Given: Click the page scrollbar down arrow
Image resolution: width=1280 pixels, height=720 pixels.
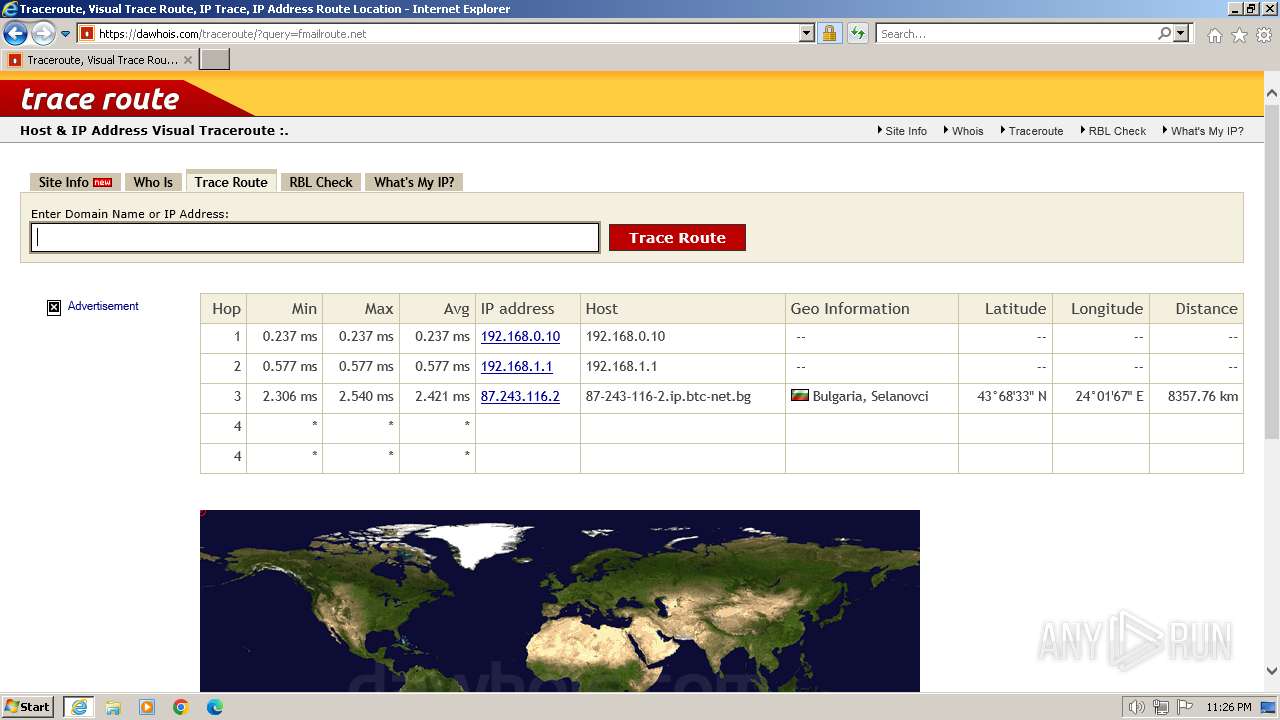Looking at the screenshot, I should (1271, 671).
